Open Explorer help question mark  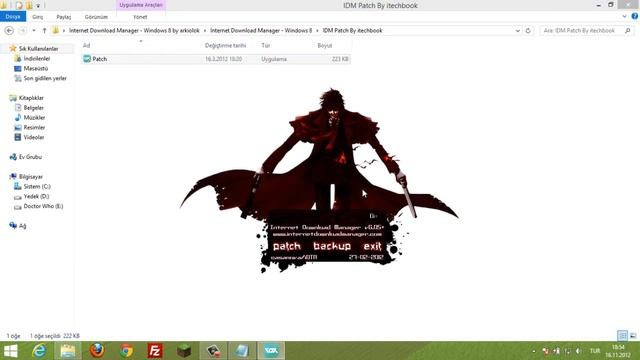635,17
